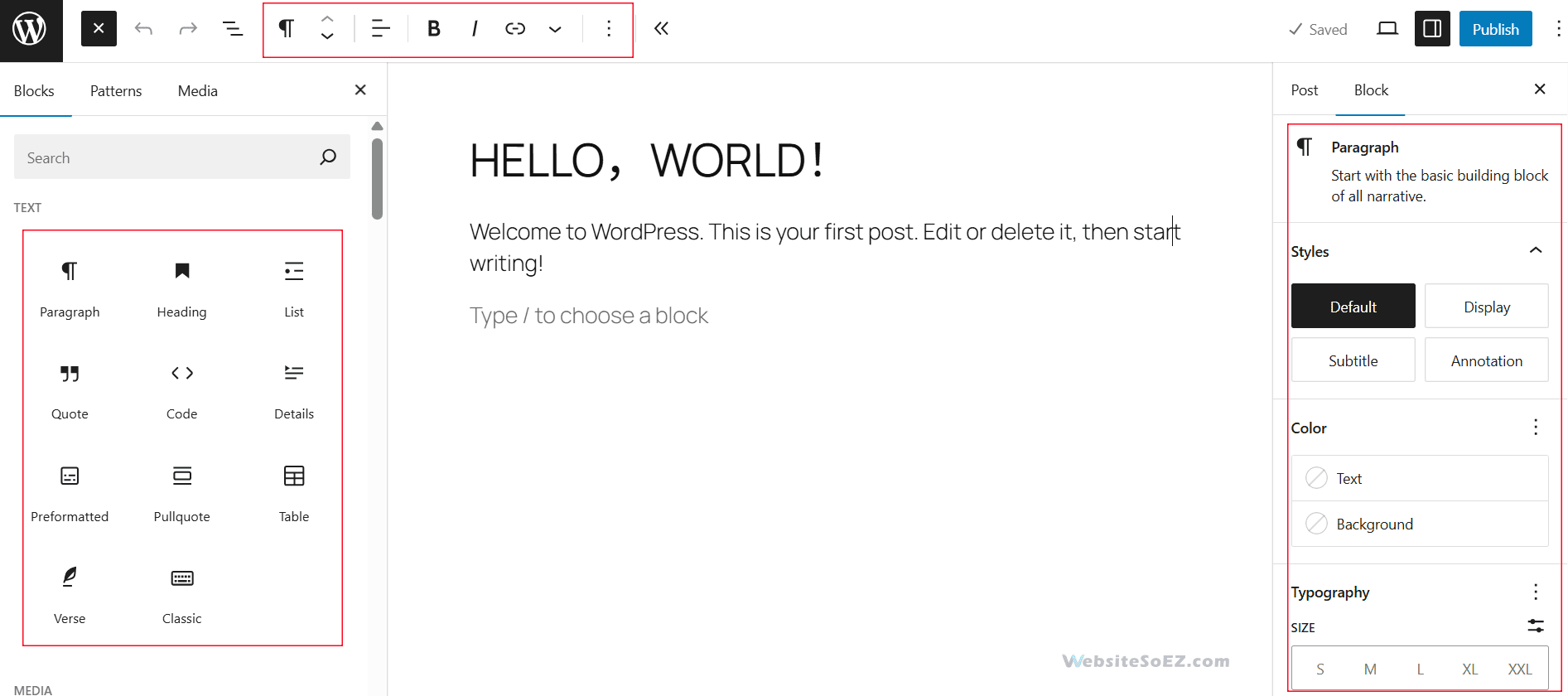
Task: Toggle italic formatting
Action: pyautogui.click(x=474, y=29)
